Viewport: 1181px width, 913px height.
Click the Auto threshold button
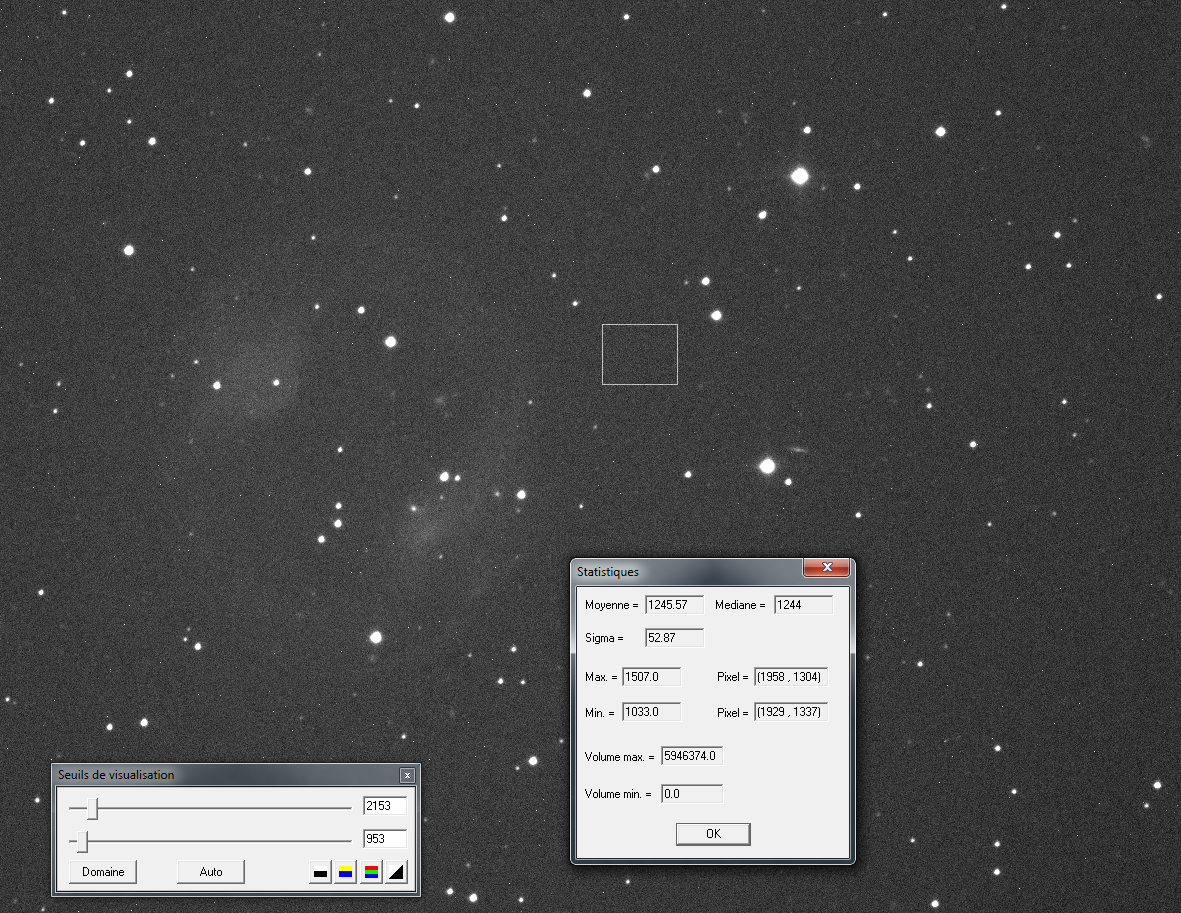tap(211, 872)
